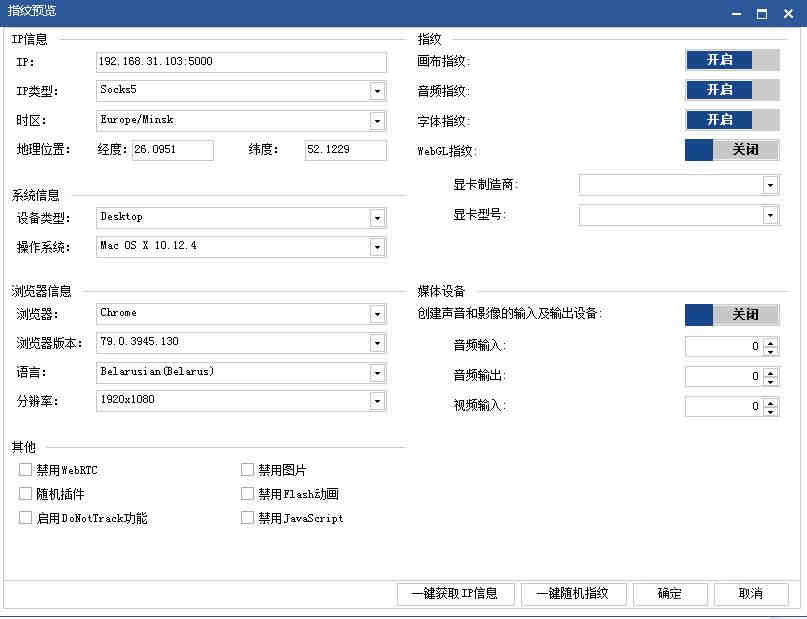Screen dimensions: 807x619
Task: Check the 启用DoNotTrack功能 checkbox
Action: coord(25,517)
